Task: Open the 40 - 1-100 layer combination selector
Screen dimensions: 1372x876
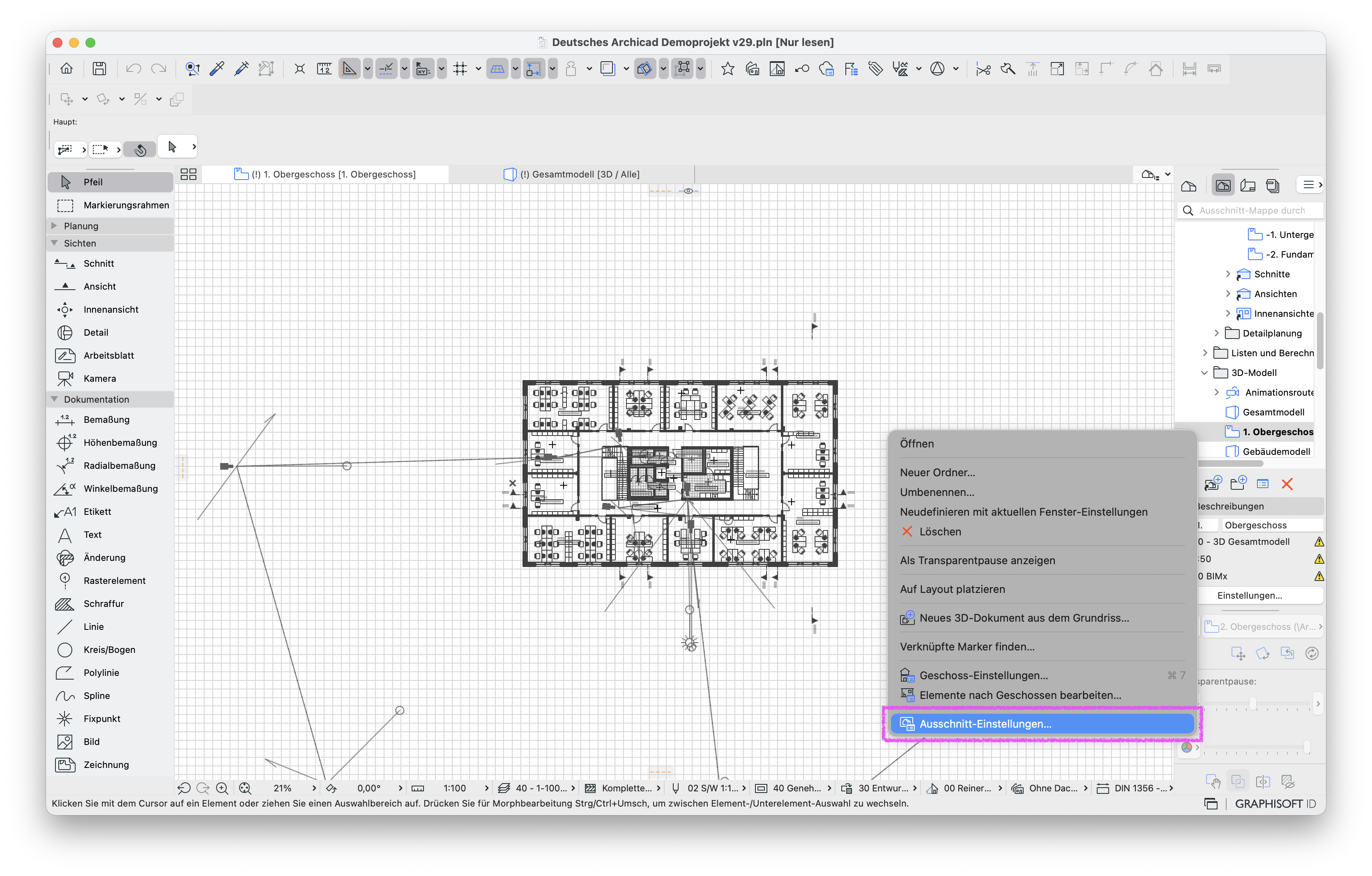Action: tap(537, 788)
